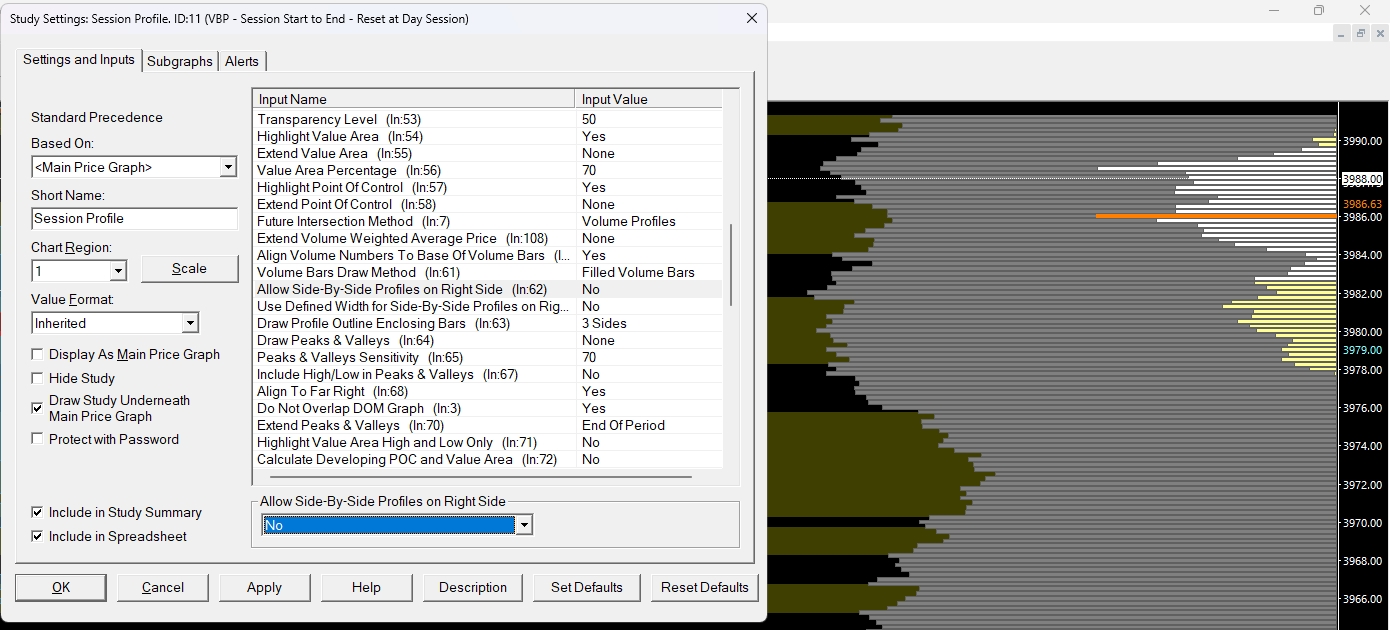Open Help for this study
The height and width of the screenshot is (630, 1390).
tap(366, 587)
